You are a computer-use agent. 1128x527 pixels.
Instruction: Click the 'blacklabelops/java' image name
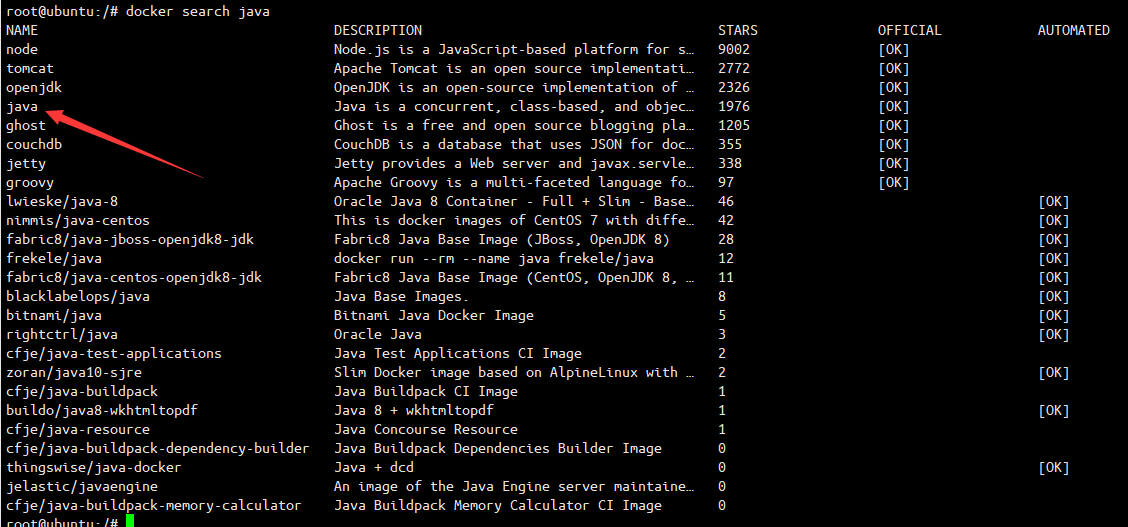pyautogui.click(x=78, y=296)
